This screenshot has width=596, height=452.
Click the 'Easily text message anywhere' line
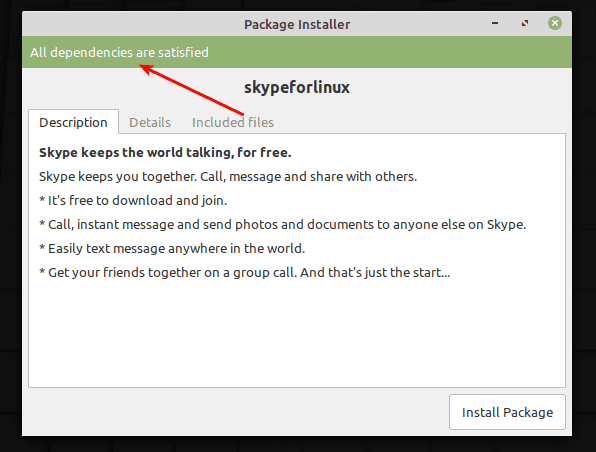[x=172, y=248]
